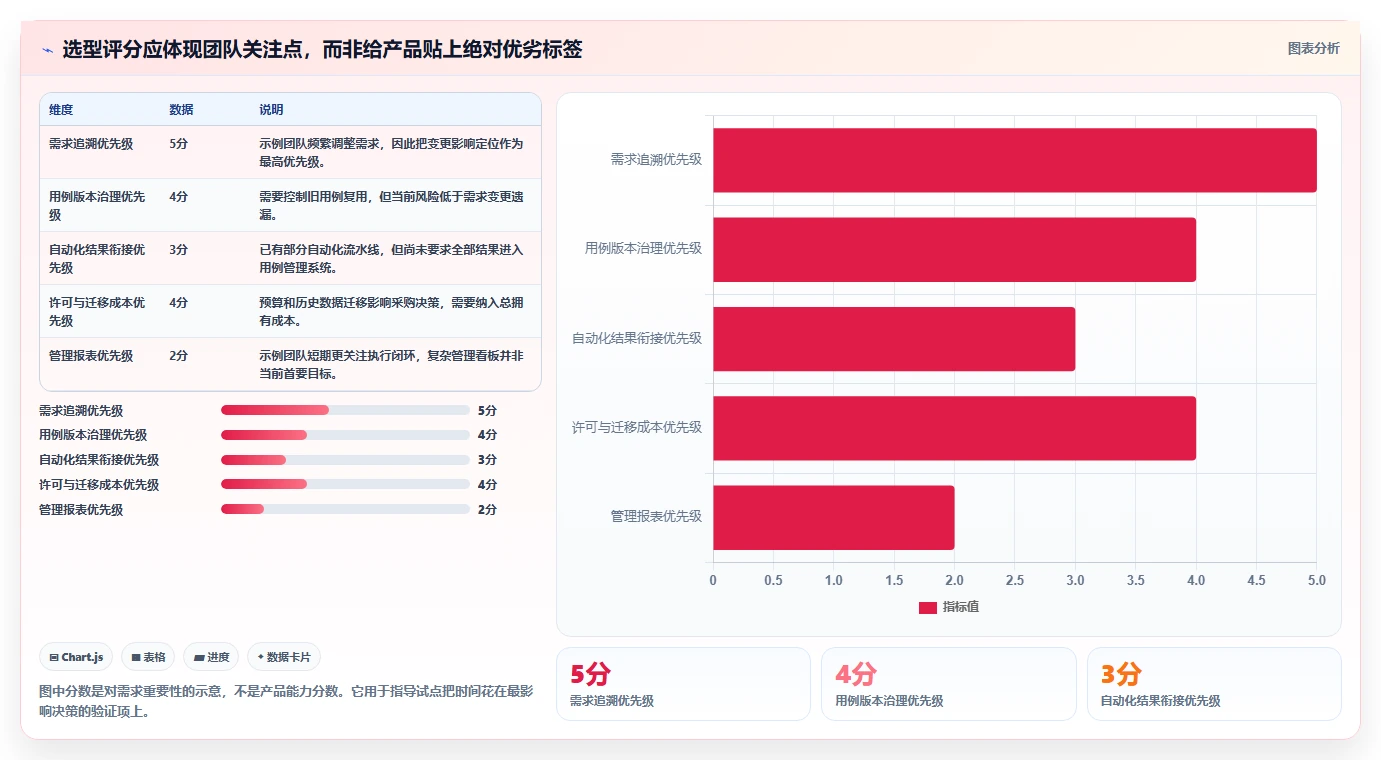Image resolution: width=1381 pixels, height=760 pixels.
Task: Click the 2分 value beside 管理报表优先级 progress bar
Action: tap(487, 509)
